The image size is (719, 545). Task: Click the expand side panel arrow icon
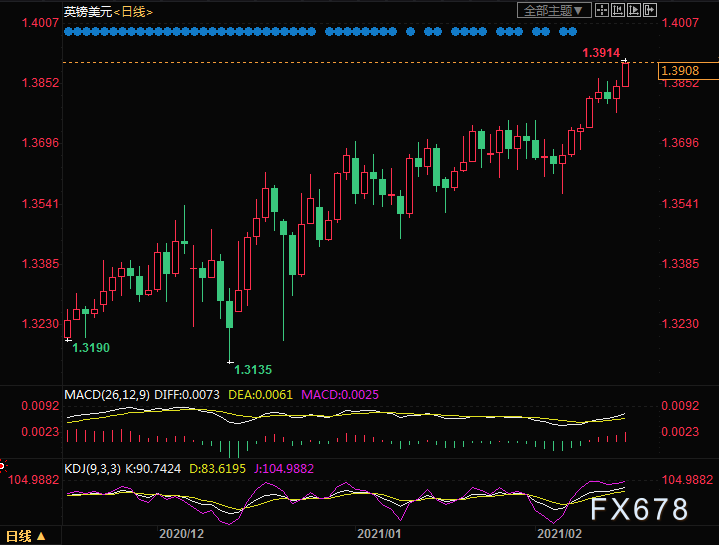[650, 10]
